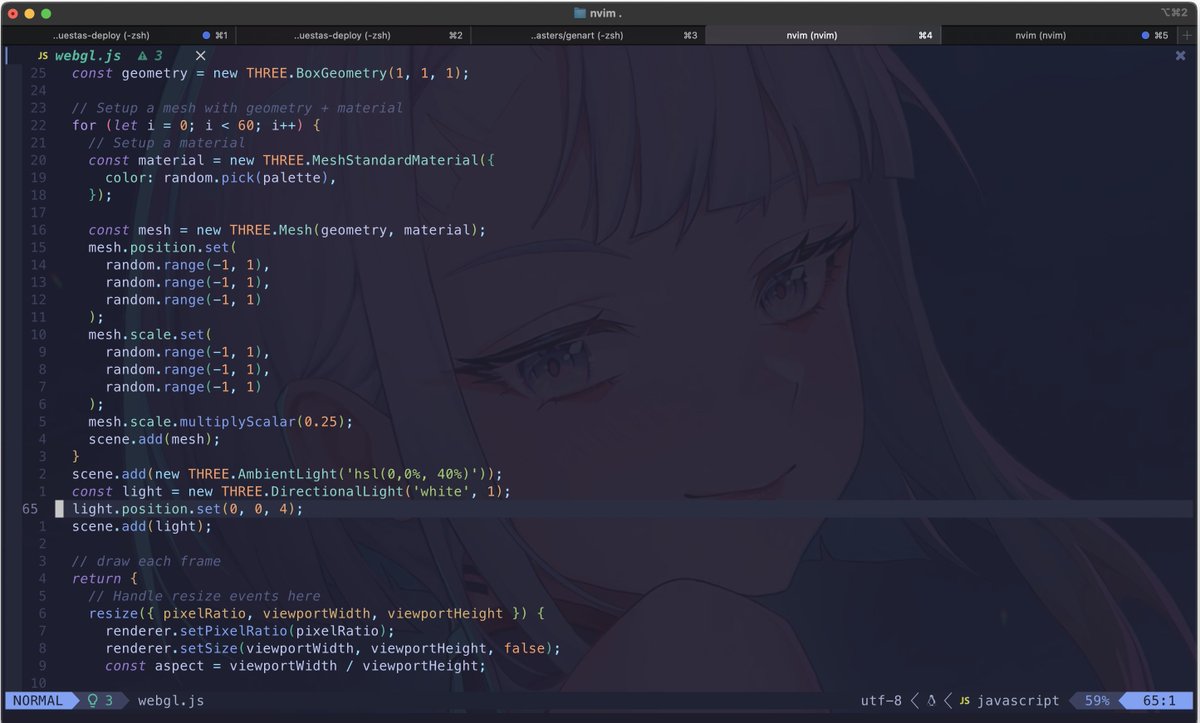This screenshot has width=1200, height=723.
Task: Click the resize({ pixelRatio, ... line
Action: click(x=316, y=614)
